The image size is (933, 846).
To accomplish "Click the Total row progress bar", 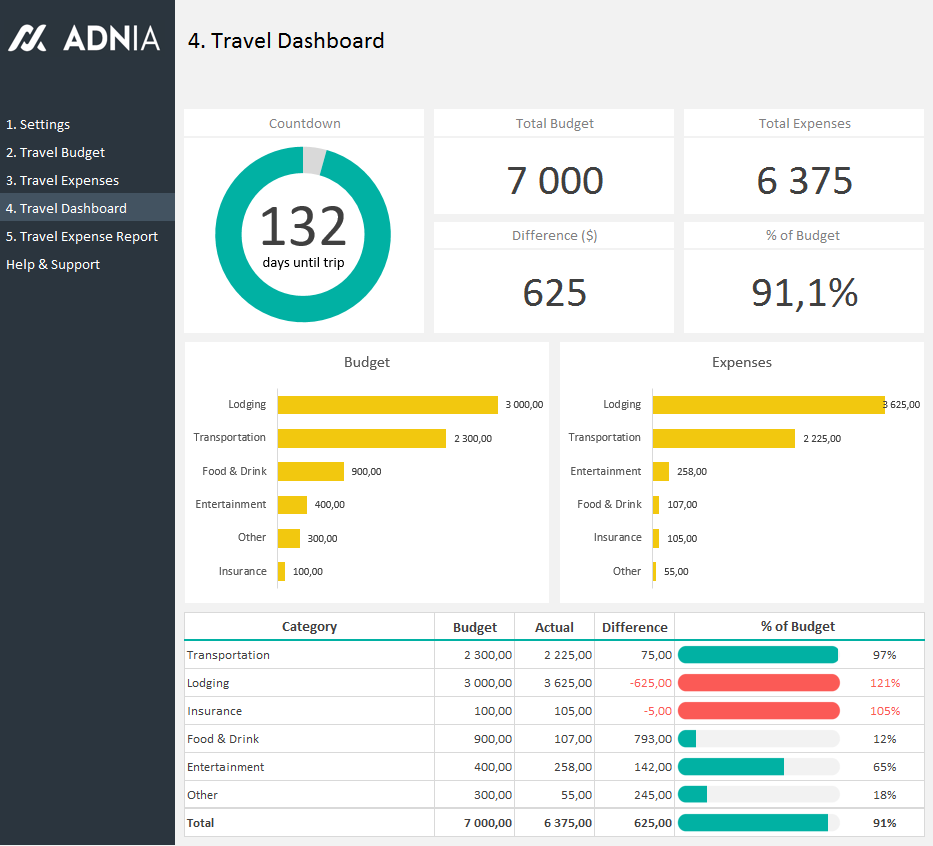I will click(x=753, y=823).
